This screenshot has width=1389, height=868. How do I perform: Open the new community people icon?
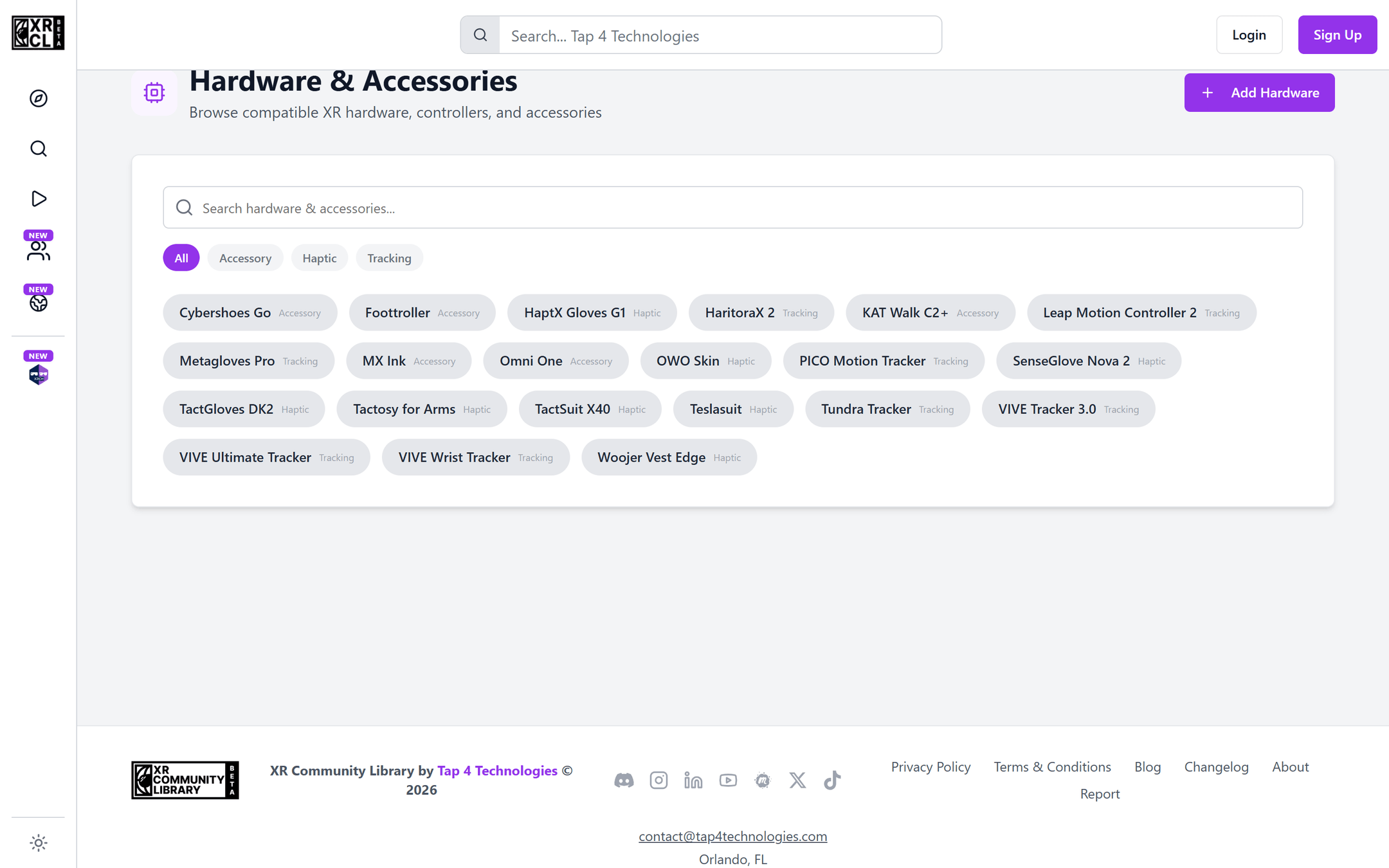point(39,251)
